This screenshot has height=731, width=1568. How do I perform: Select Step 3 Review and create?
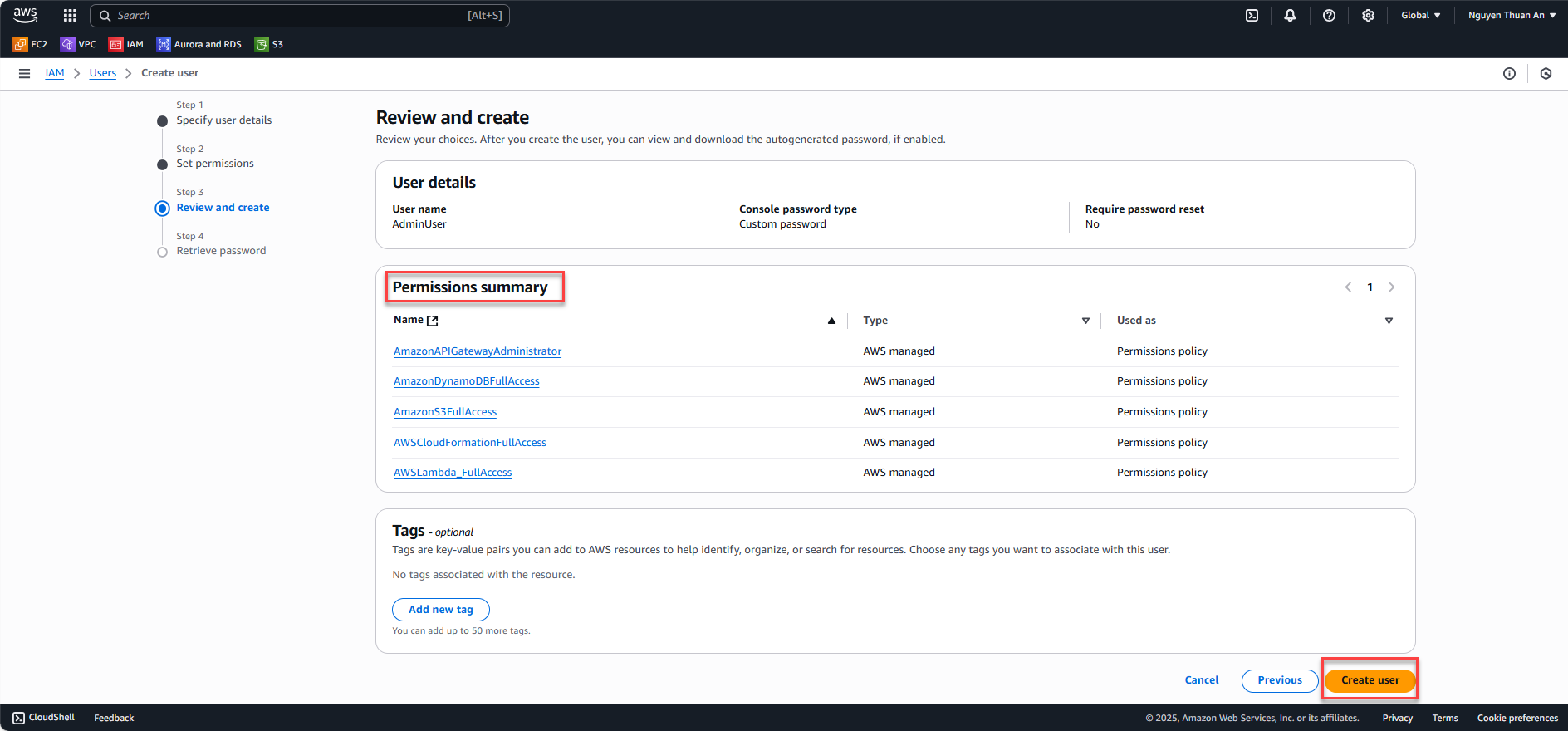click(x=223, y=208)
